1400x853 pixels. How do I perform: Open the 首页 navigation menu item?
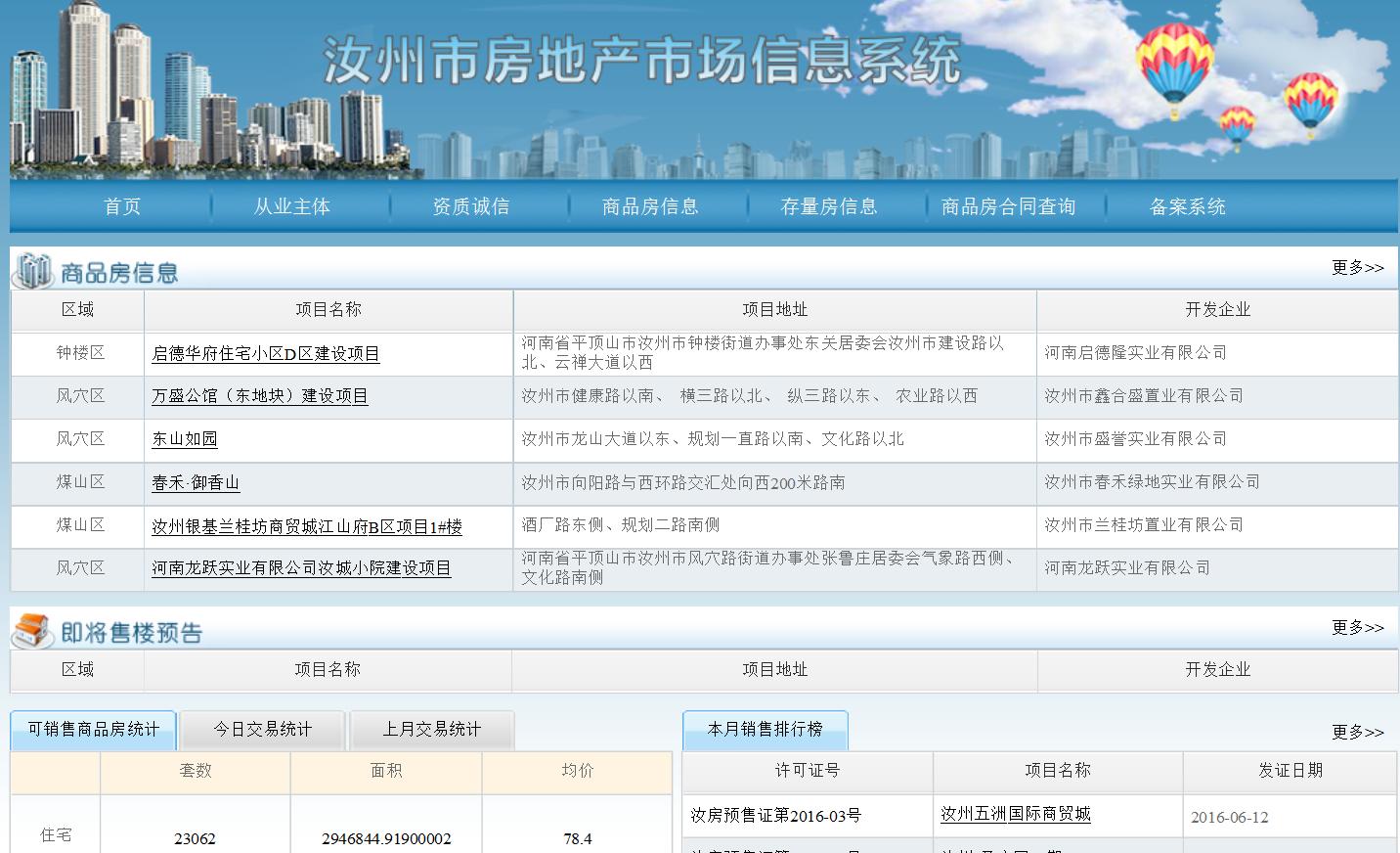[x=121, y=206]
